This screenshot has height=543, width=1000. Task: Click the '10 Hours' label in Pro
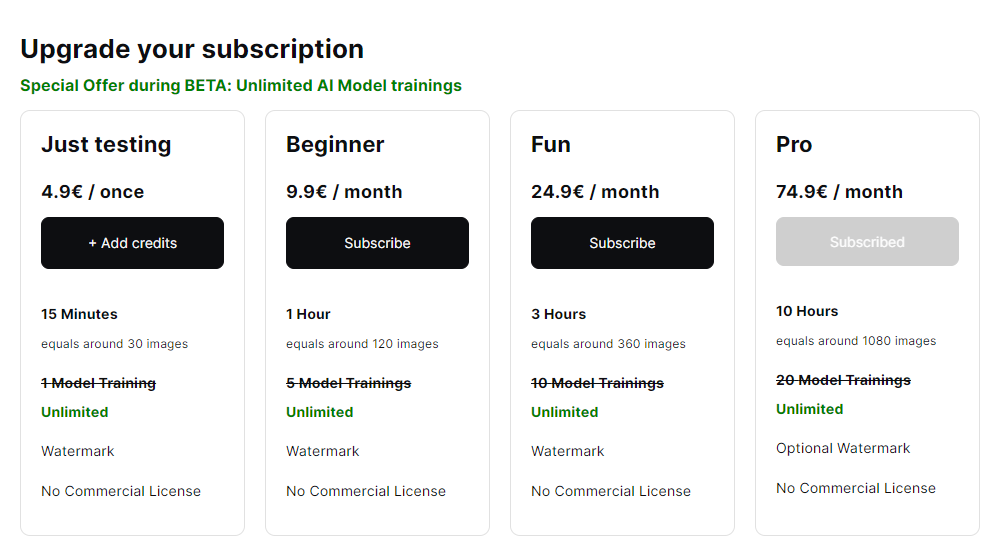(807, 311)
